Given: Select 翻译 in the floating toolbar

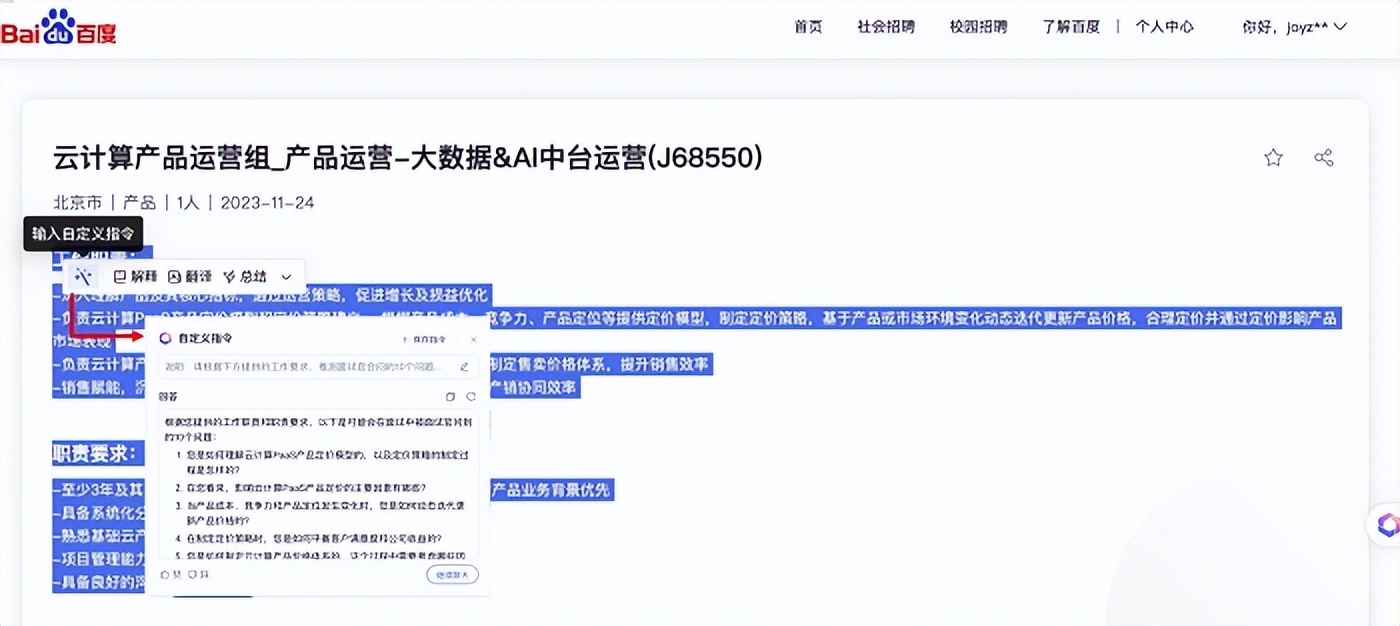Looking at the screenshot, I should click(190, 277).
